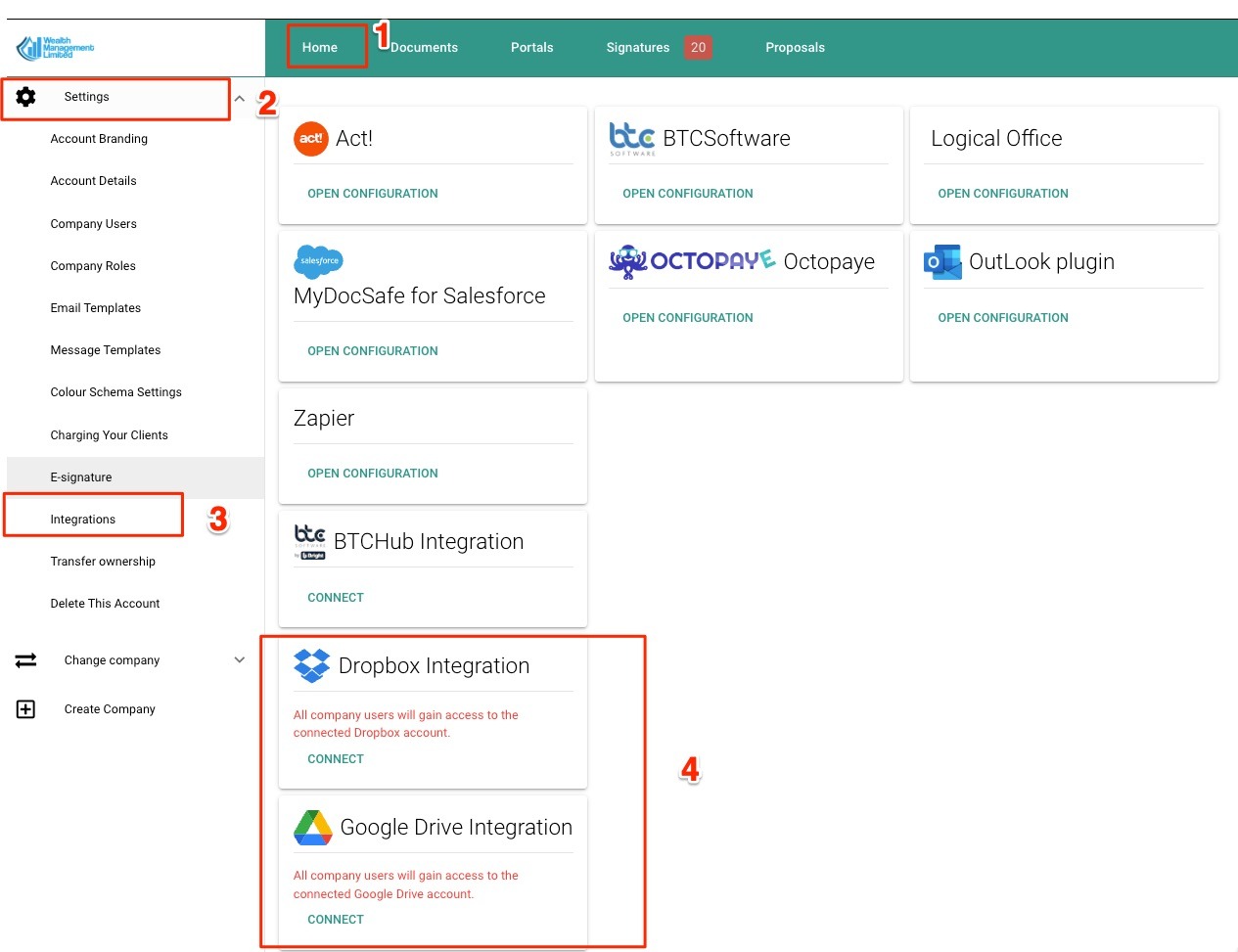Click the Google Drive logo icon

[313, 828]
